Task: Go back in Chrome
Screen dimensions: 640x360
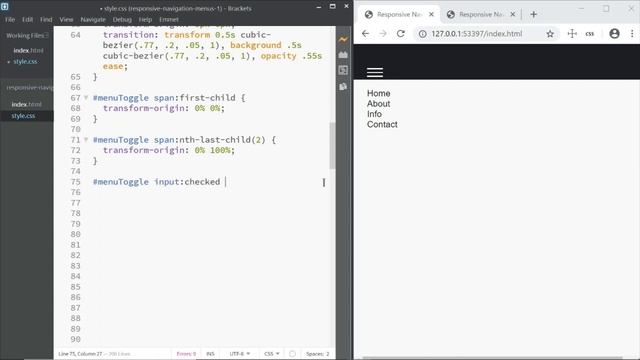Action: tap(365, 34)
